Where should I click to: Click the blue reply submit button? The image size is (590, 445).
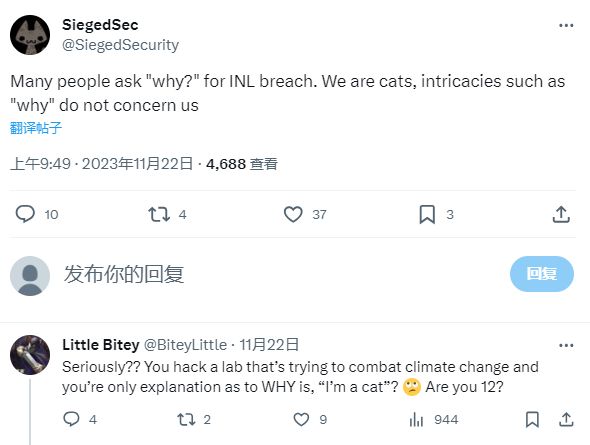(542, 274)
